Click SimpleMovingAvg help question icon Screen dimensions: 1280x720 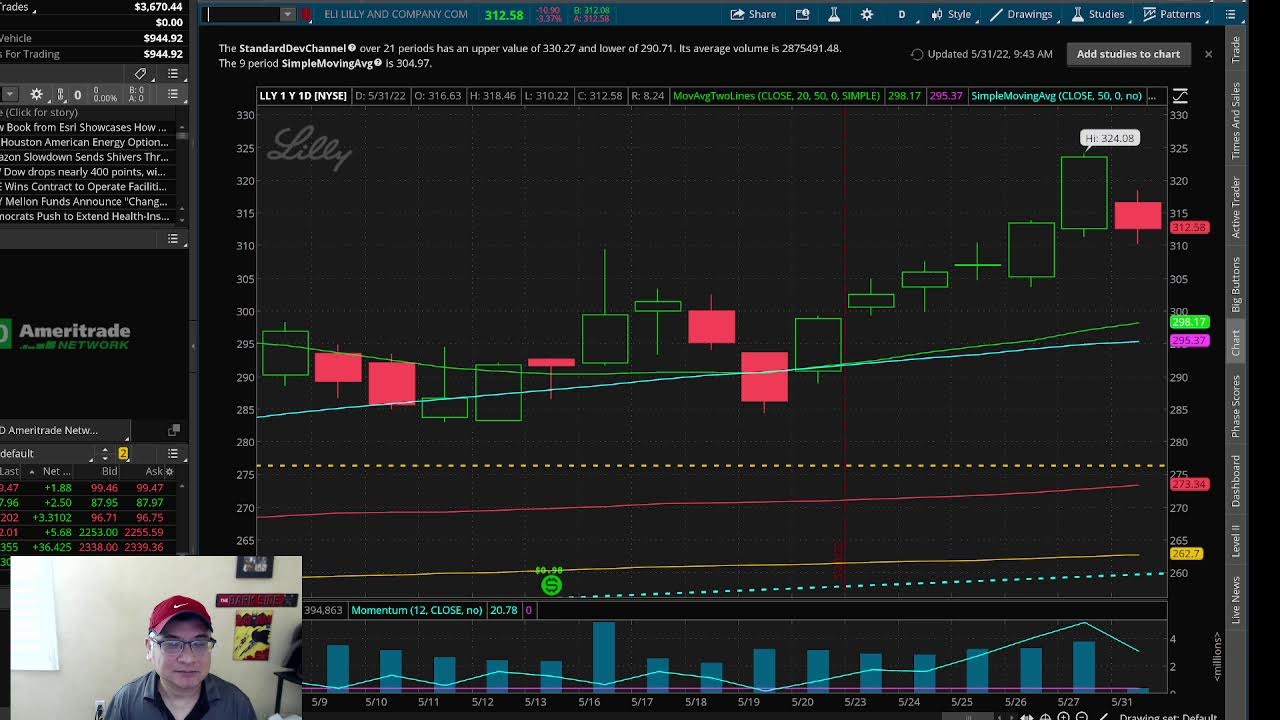tap(379, 63)
